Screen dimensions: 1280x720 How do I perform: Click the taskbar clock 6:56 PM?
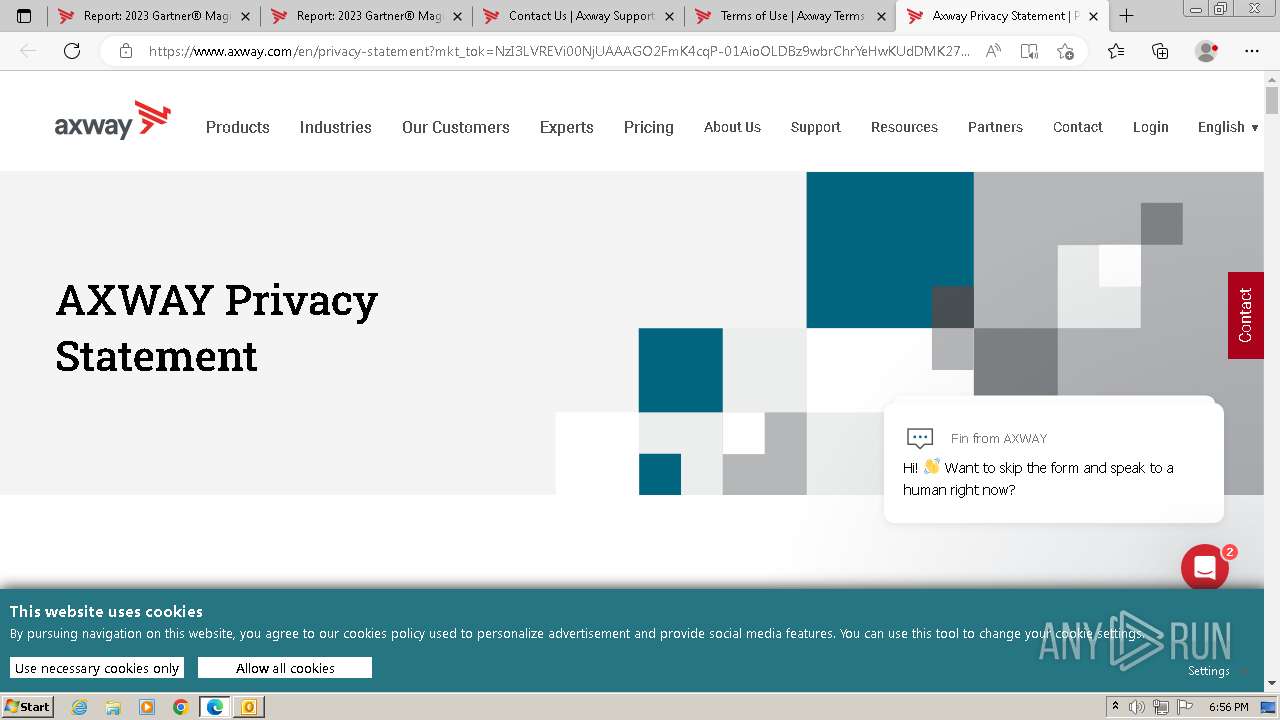coord(1228,707)
